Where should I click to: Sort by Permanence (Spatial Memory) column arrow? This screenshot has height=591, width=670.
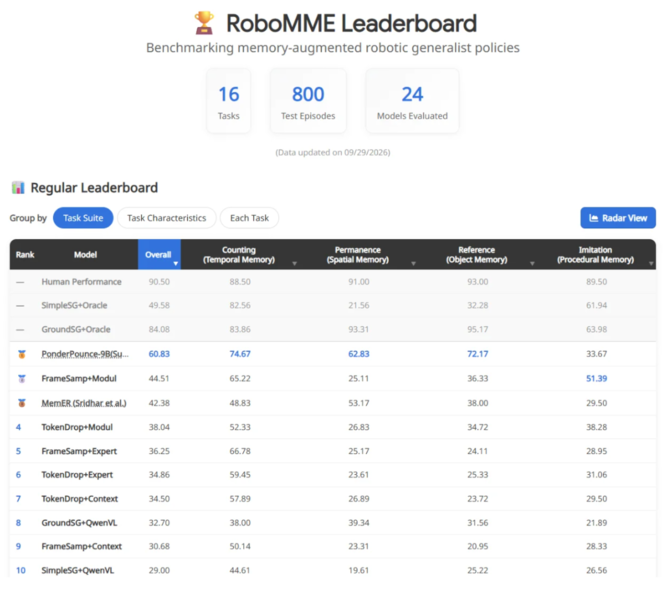pos(413,264)
